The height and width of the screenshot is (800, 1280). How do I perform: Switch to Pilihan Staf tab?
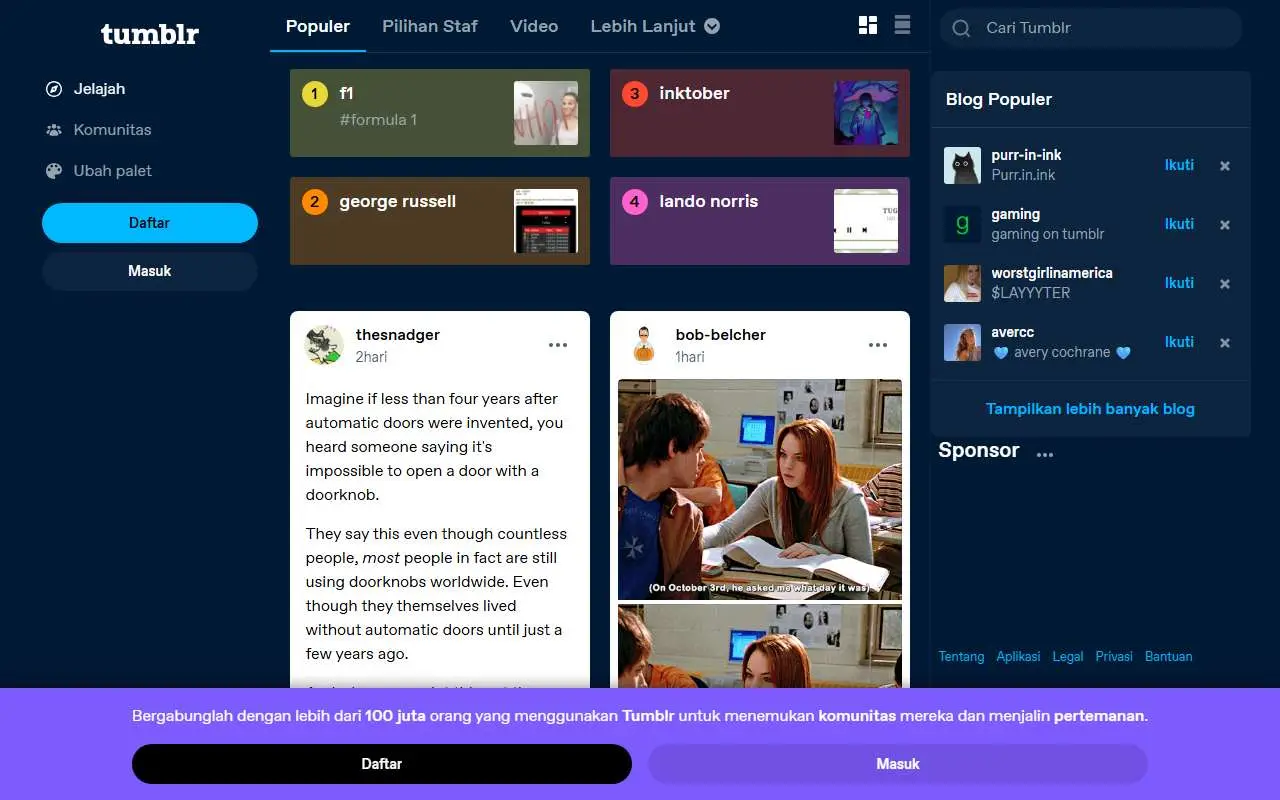[430, 26]
